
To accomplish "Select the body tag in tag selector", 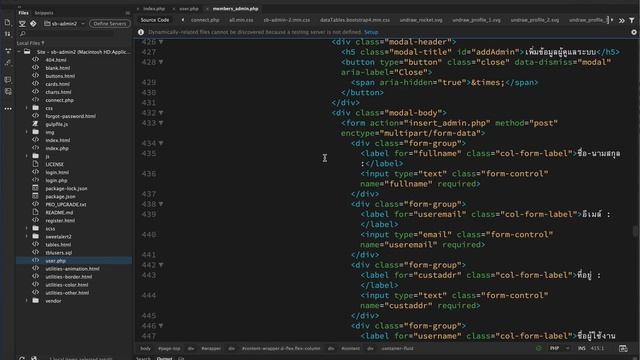I will click(x=145, y=349).
